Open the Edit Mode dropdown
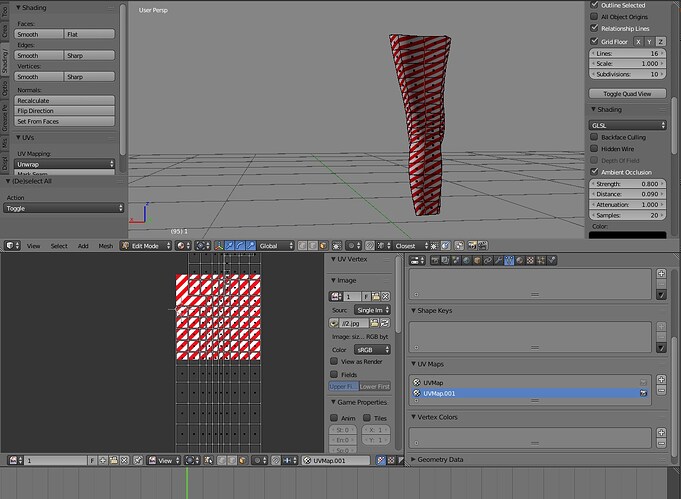This screenshot has width=681, height=499. point(146,246)
